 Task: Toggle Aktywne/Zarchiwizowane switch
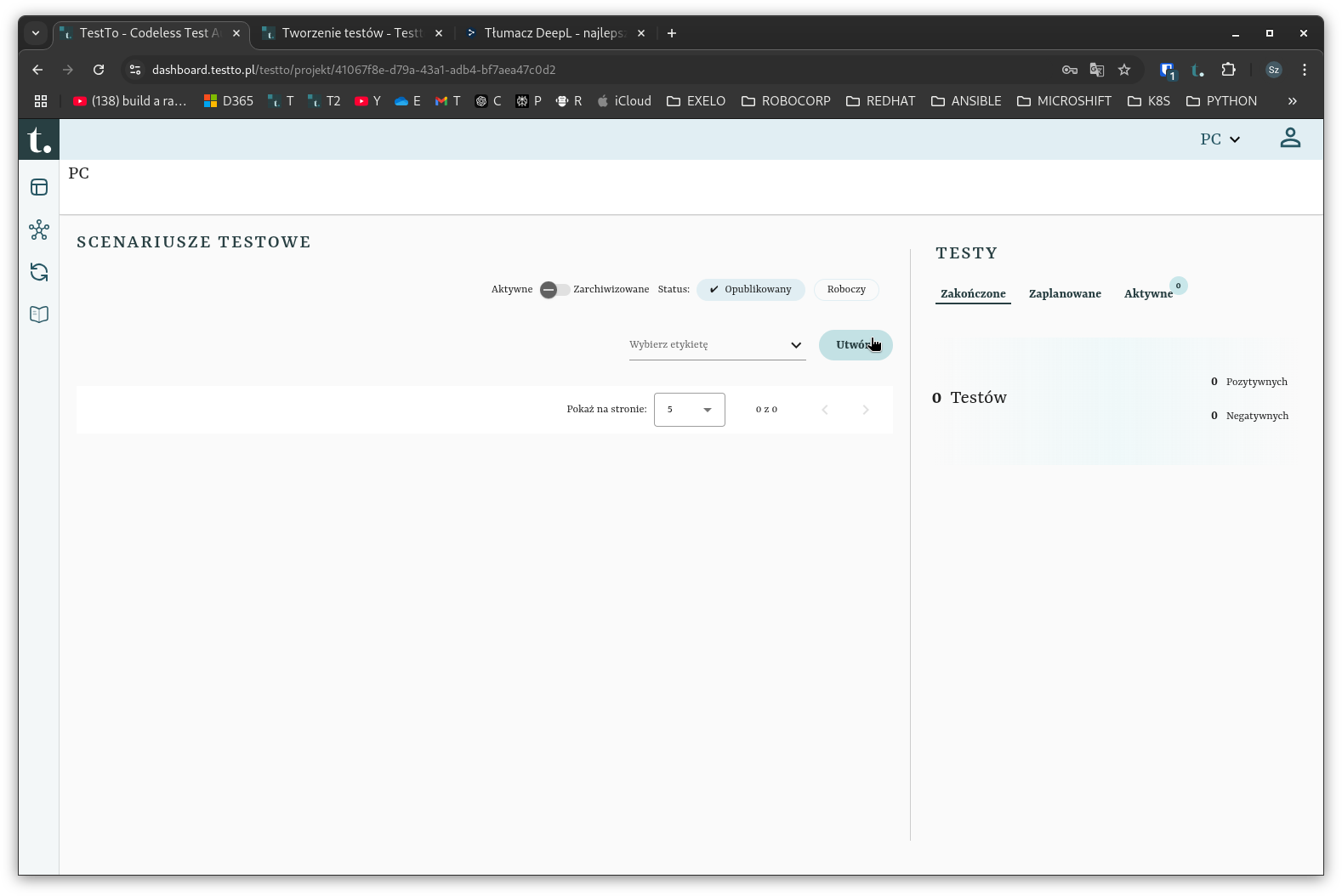coord(554,290)
